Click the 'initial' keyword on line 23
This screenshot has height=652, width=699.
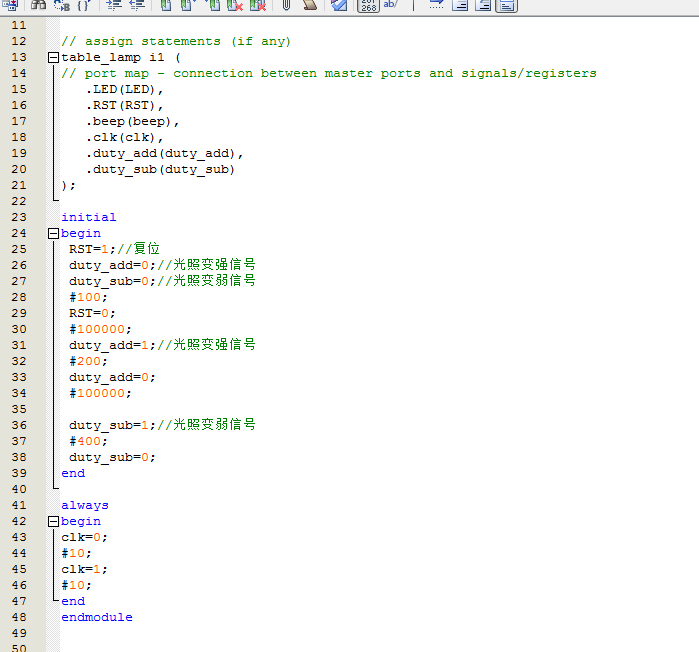(x=89, y=217)
